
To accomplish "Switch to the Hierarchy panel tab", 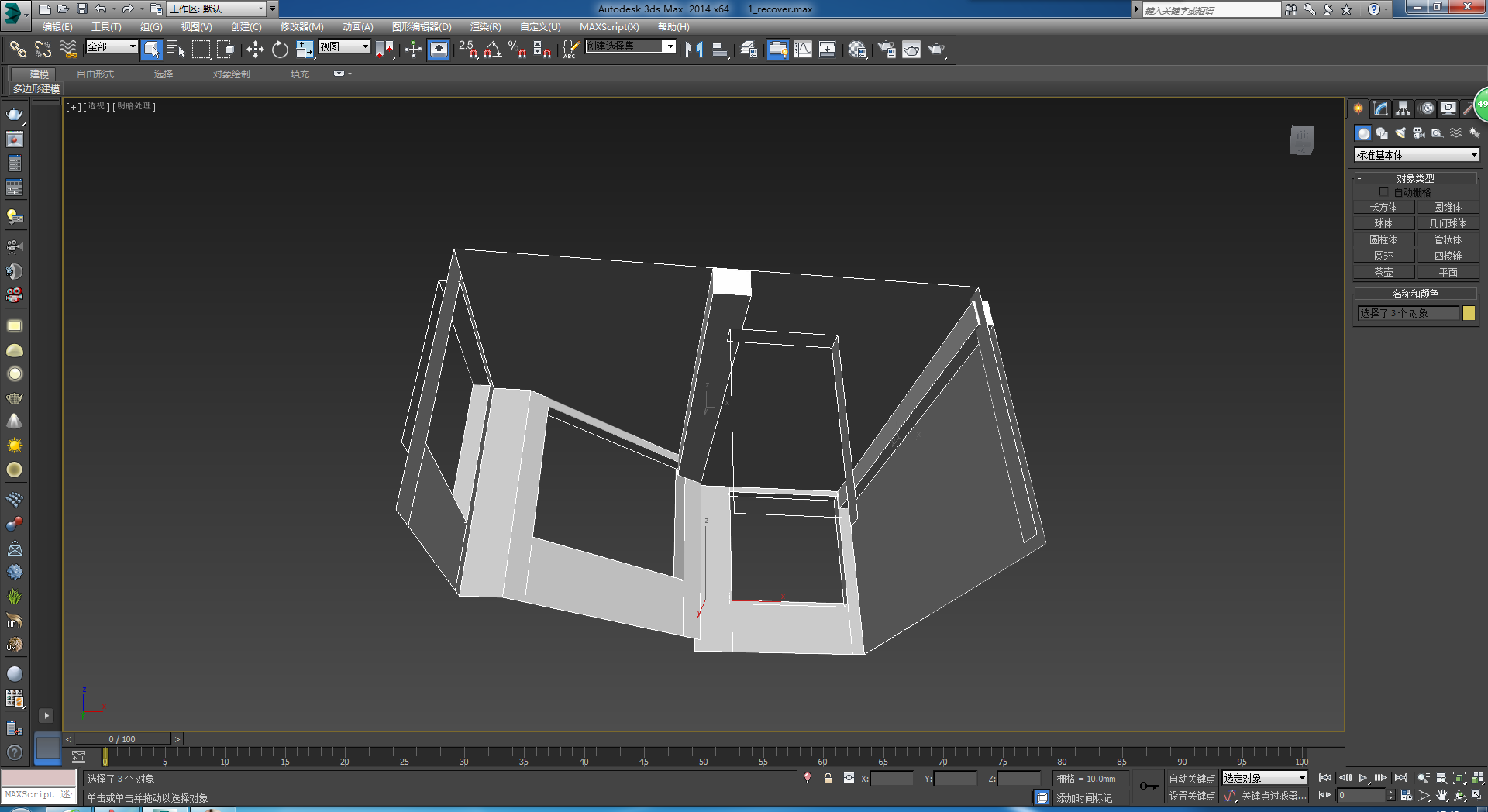I will (1404, 108).
